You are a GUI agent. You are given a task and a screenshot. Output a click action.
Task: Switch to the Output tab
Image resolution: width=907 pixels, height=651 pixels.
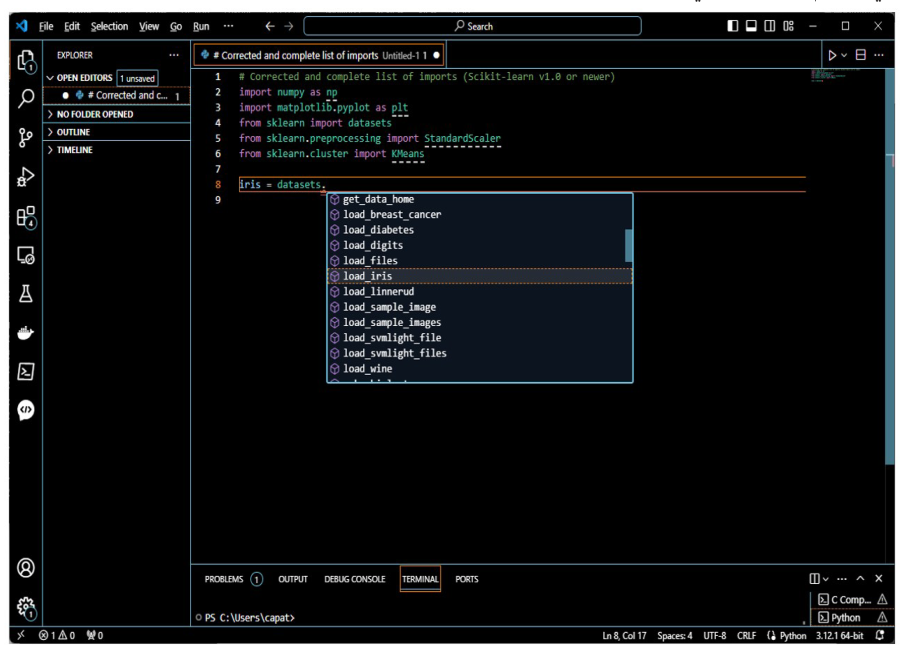(293, 579)
